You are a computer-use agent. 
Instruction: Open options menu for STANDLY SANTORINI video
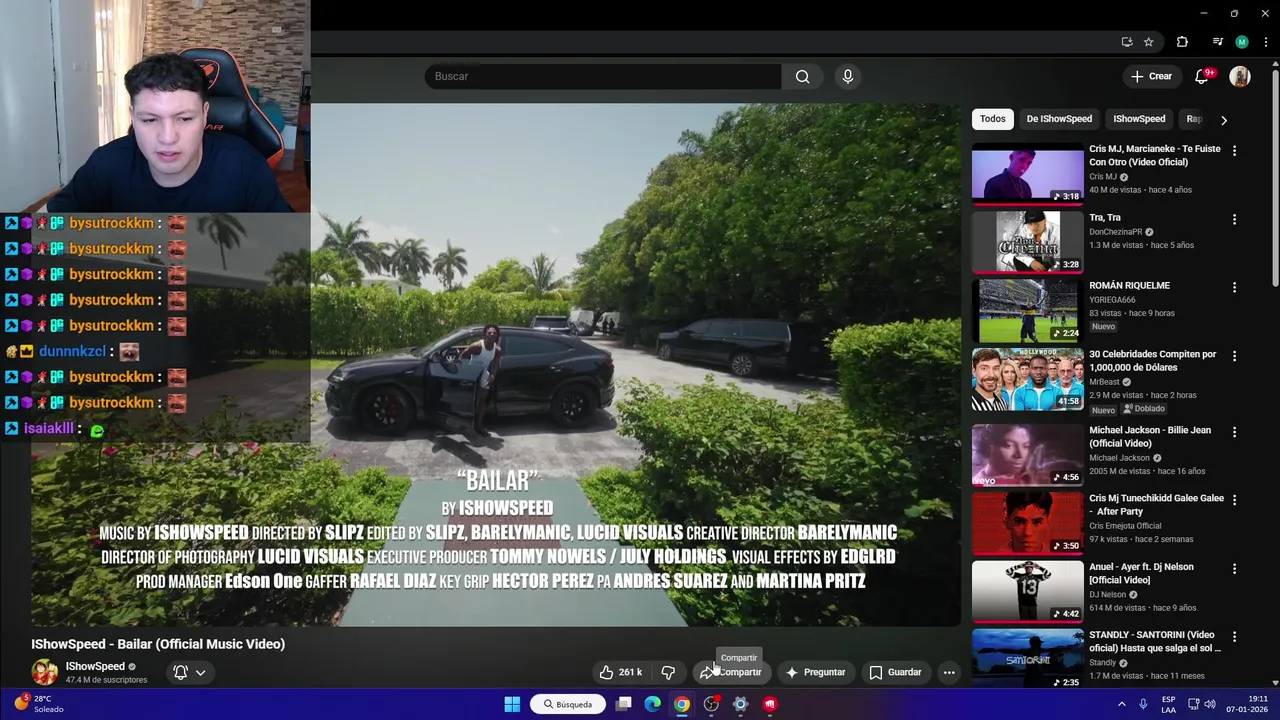point(1234,636)
